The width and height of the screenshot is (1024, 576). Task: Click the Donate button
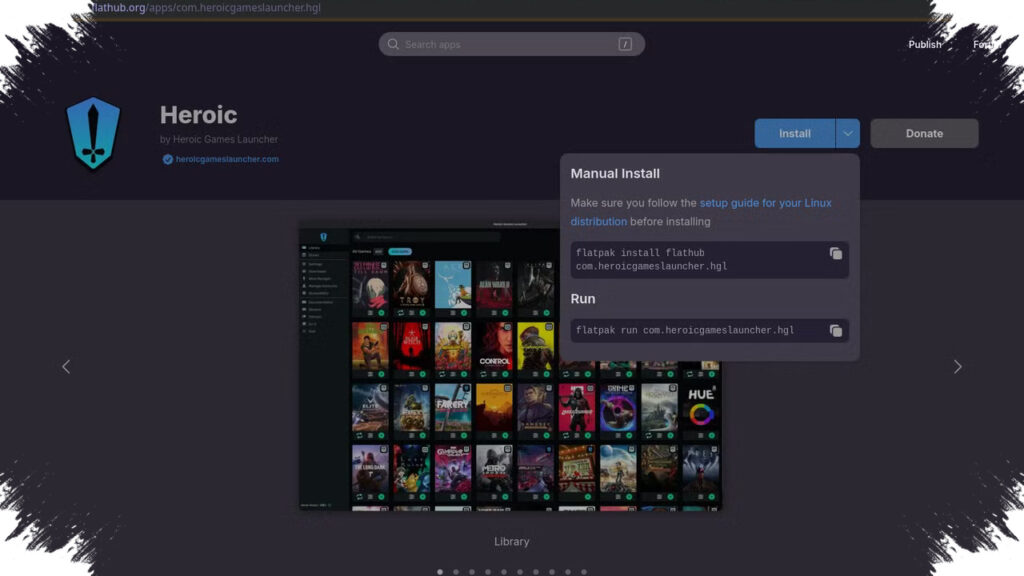point(924,133)
